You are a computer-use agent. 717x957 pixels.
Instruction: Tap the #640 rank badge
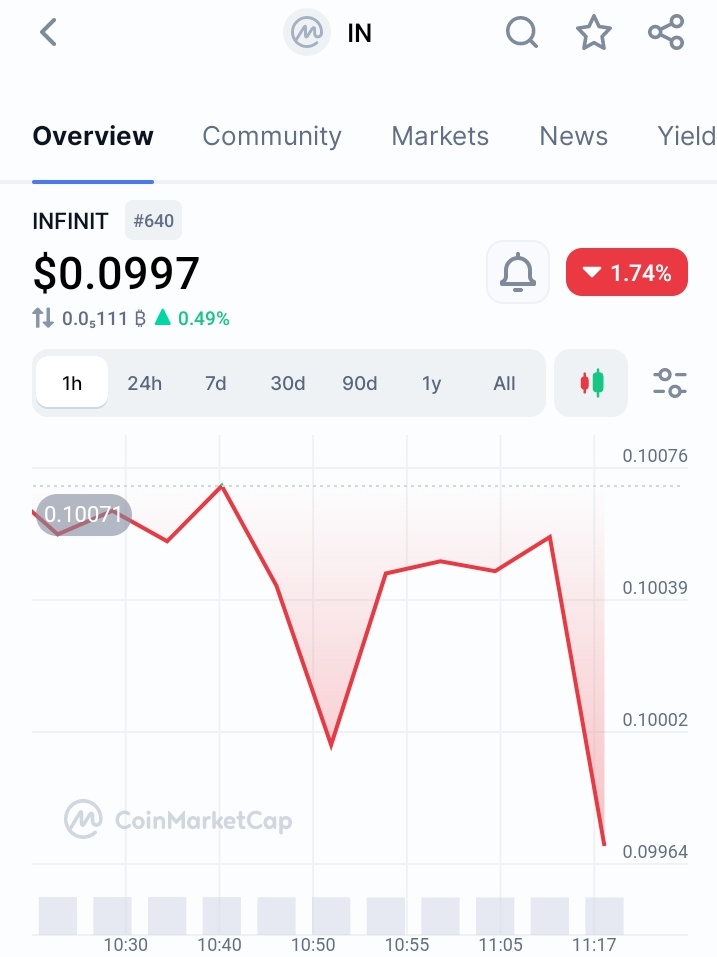tap(153, 221)
